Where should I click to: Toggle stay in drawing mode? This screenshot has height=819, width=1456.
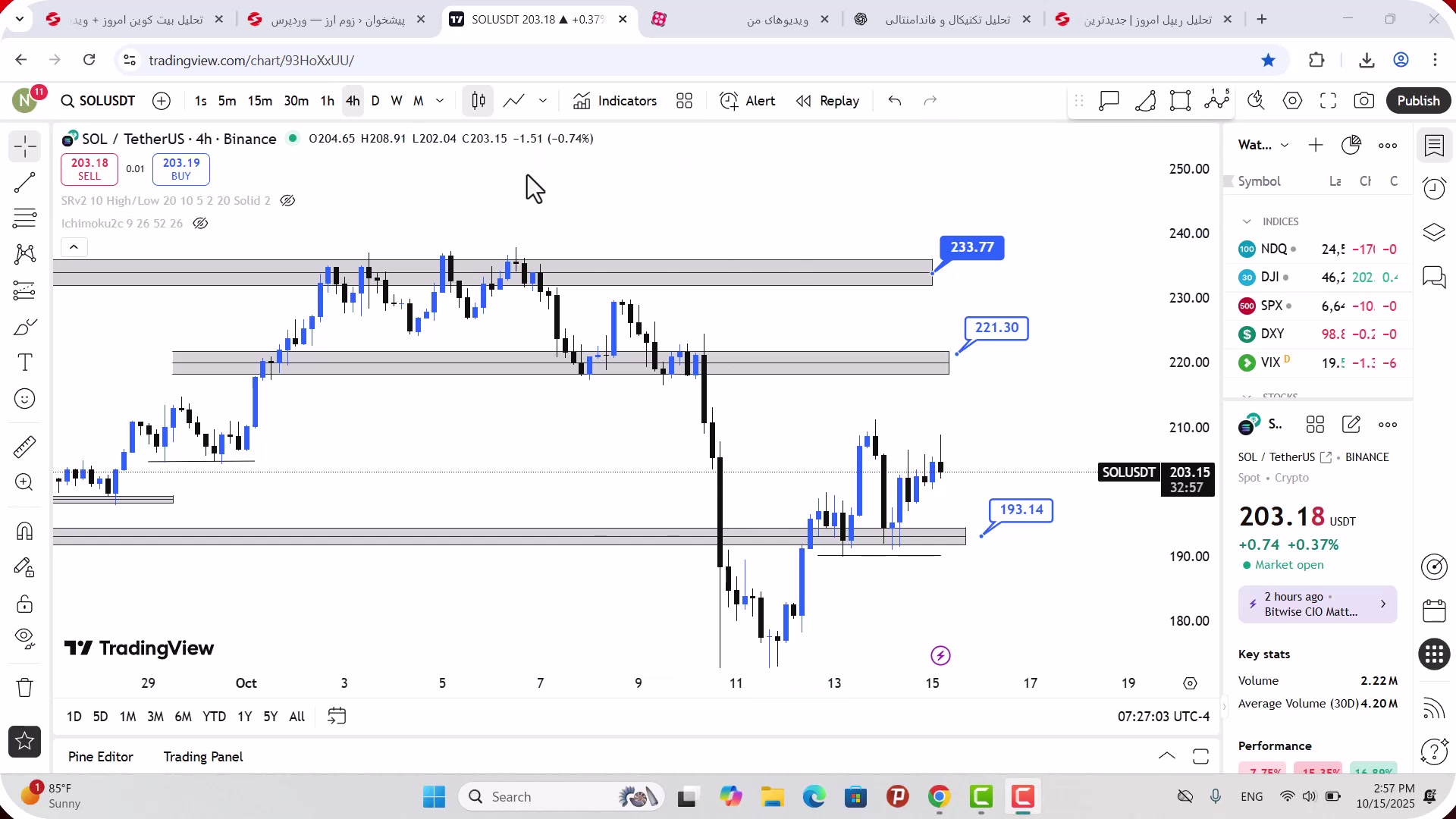24,567
